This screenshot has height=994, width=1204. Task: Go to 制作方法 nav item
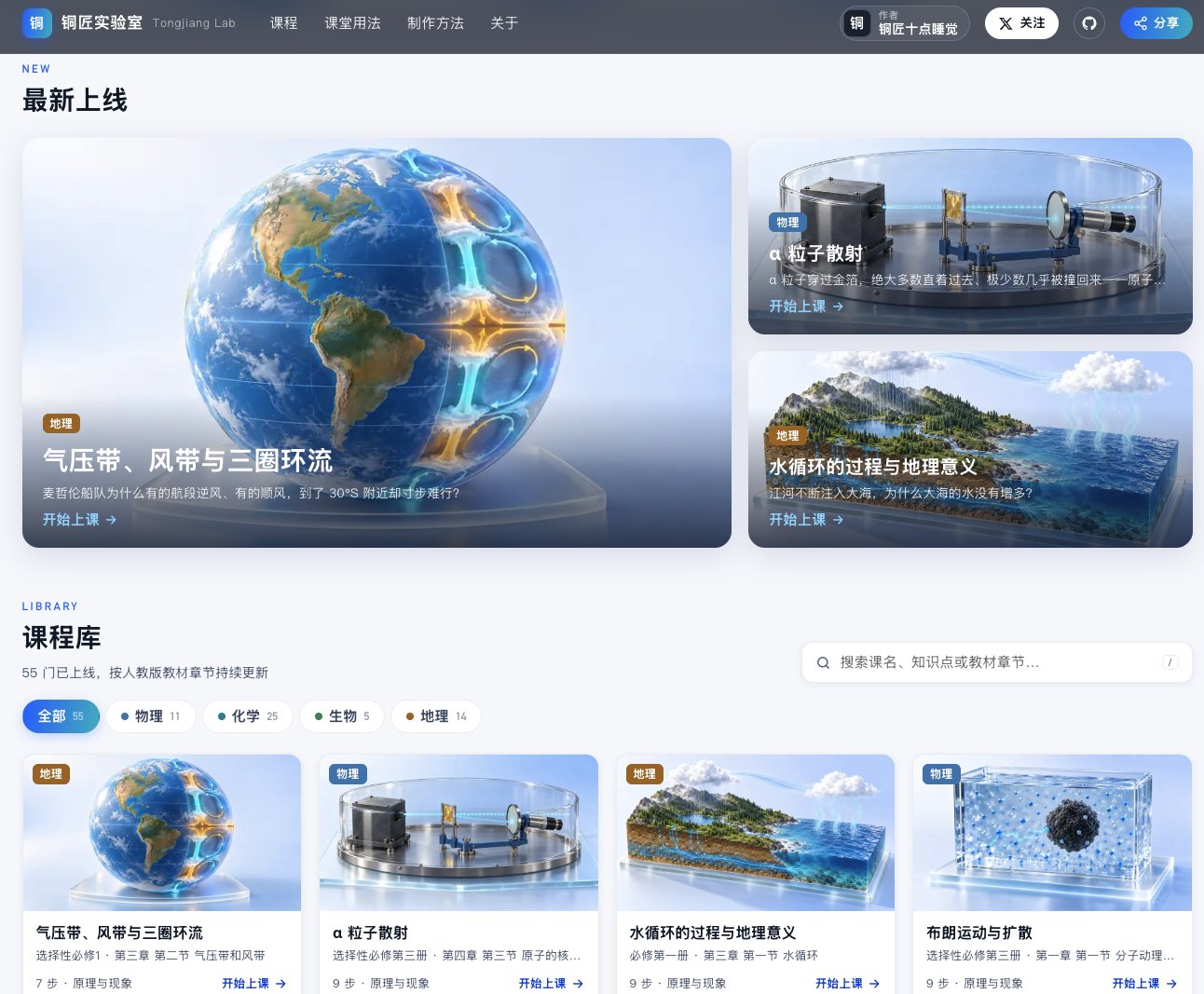coord(435,23)
